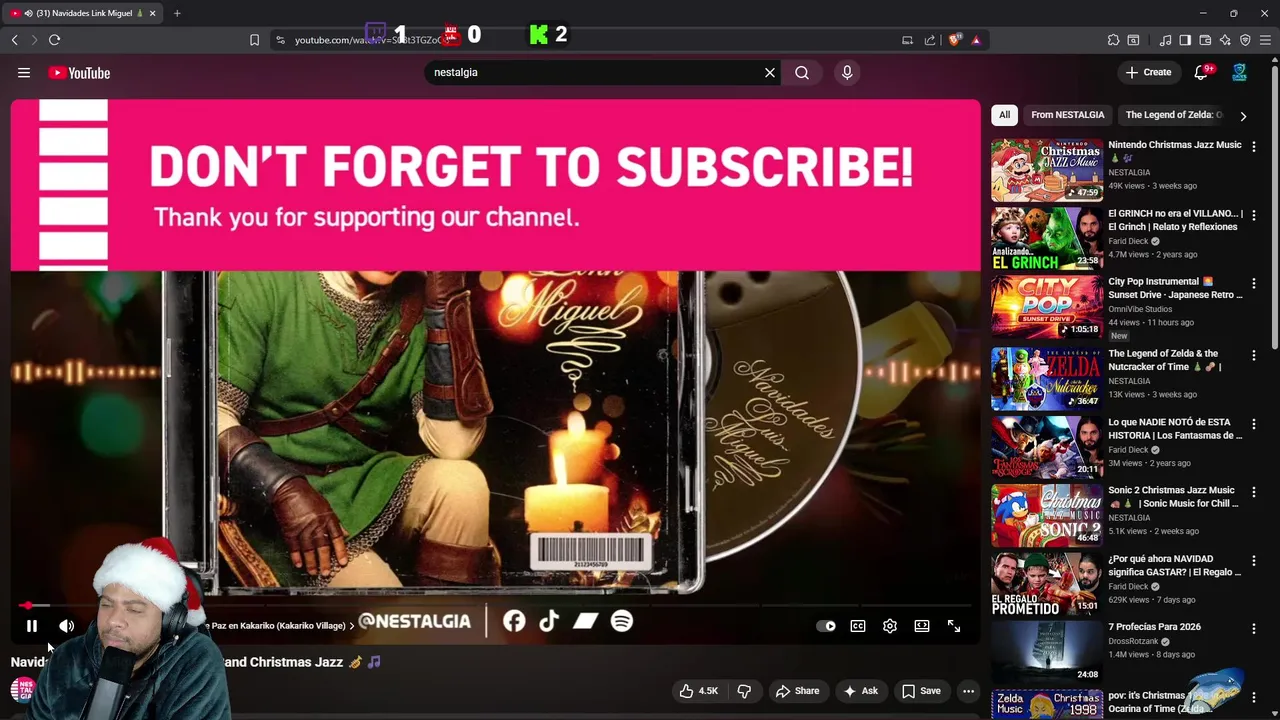Image resolution: width=1280 pixels, height=720 pixels.
Task: Toggle closed captions with the CC button
Action: [x=858, y=626]
